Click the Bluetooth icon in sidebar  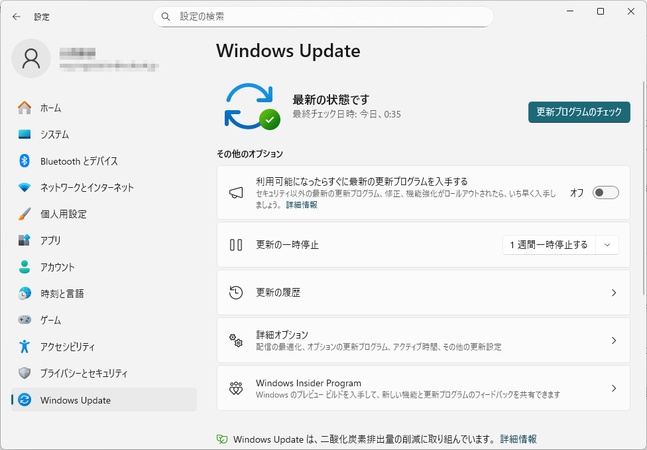(24, 161)
